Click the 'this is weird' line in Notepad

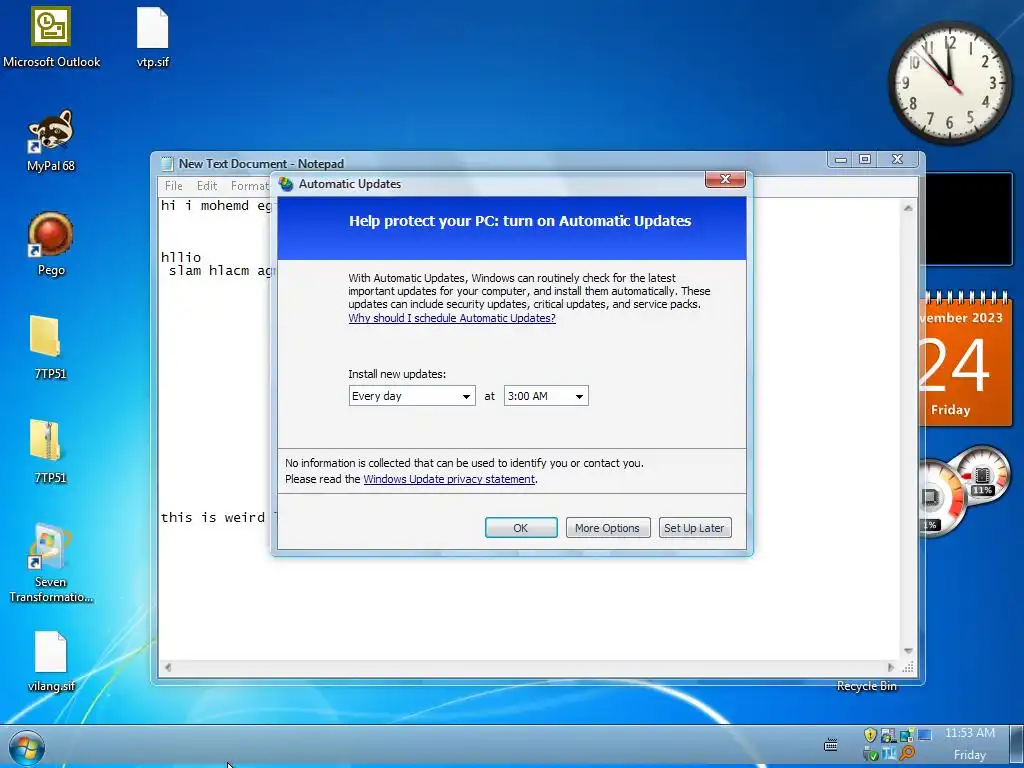pyautogui.click(x=213, y=517)
